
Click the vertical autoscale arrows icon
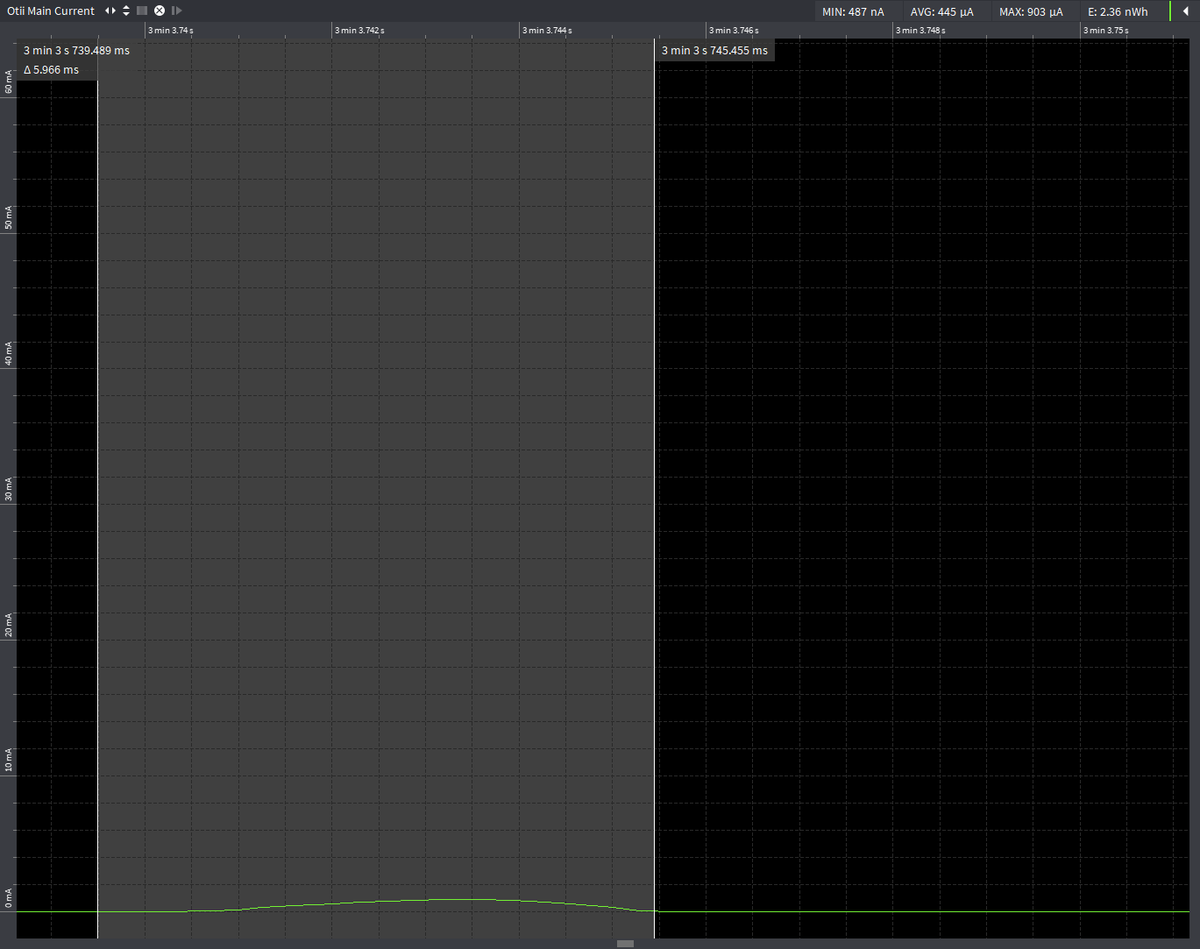(125, 11)
